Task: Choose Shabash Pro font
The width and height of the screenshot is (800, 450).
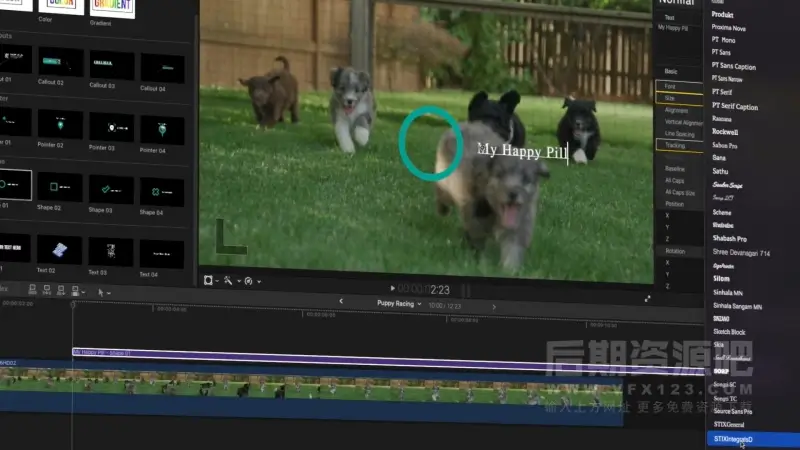Action: point(730,238)
